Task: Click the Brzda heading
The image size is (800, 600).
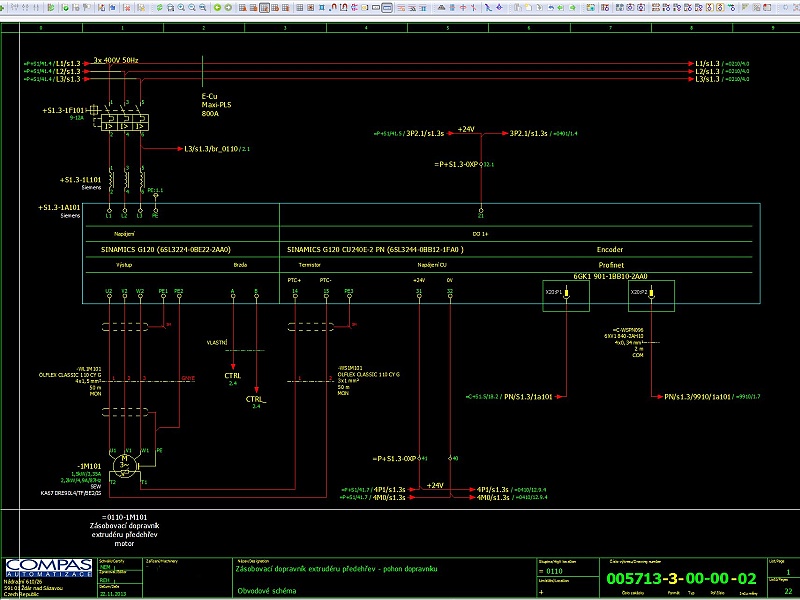Action: 240,265
